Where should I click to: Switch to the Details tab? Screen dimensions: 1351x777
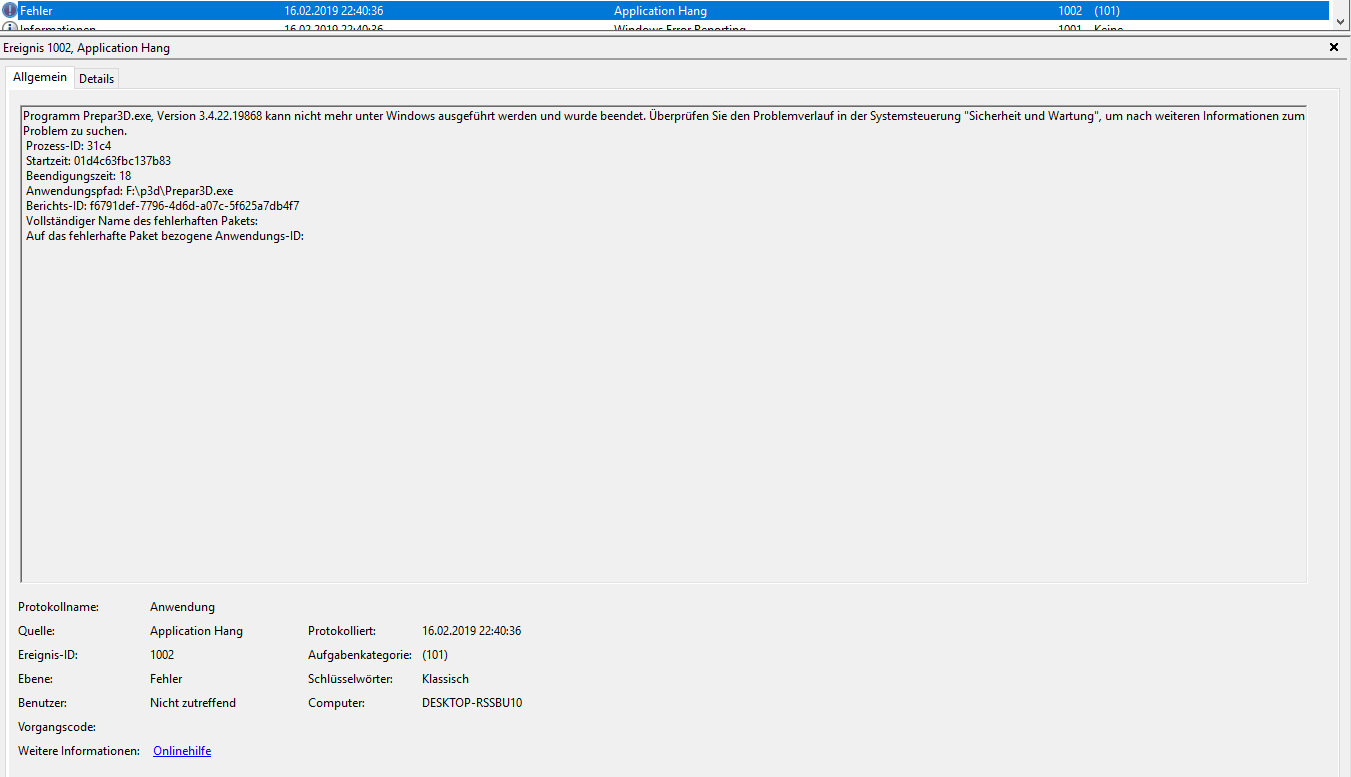[97, 78]
